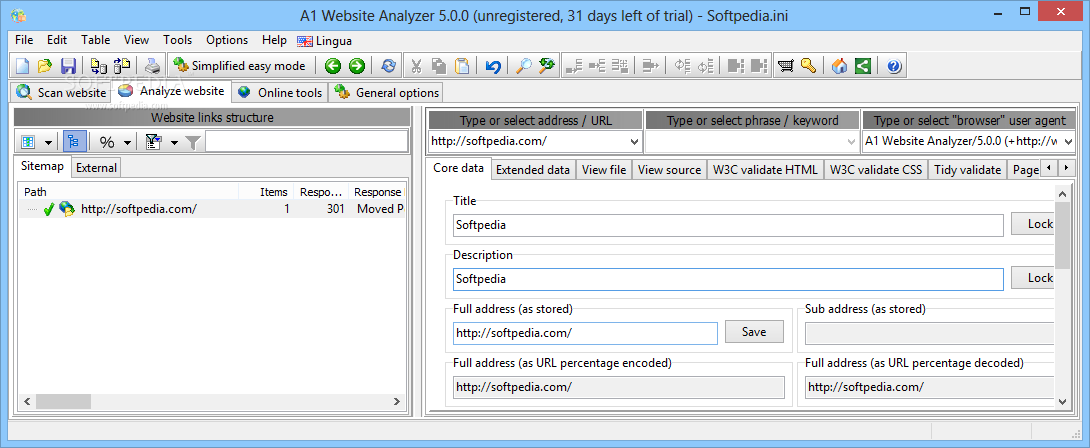The image size is (1090, 448).
Task: Open the View menu
Action: pos(137,40)
